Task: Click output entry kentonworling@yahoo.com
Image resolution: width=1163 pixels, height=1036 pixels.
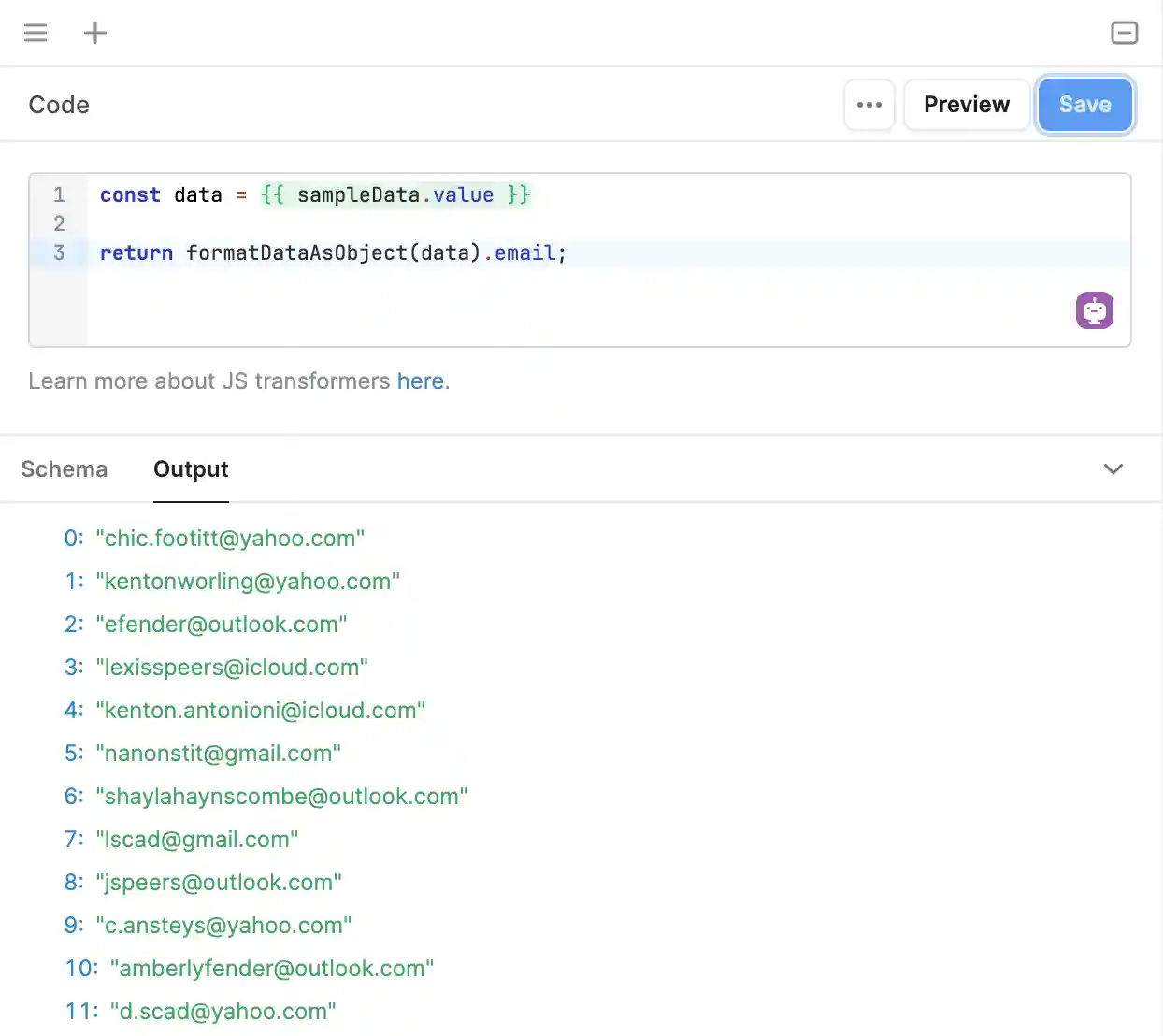Action: point(248,582)
